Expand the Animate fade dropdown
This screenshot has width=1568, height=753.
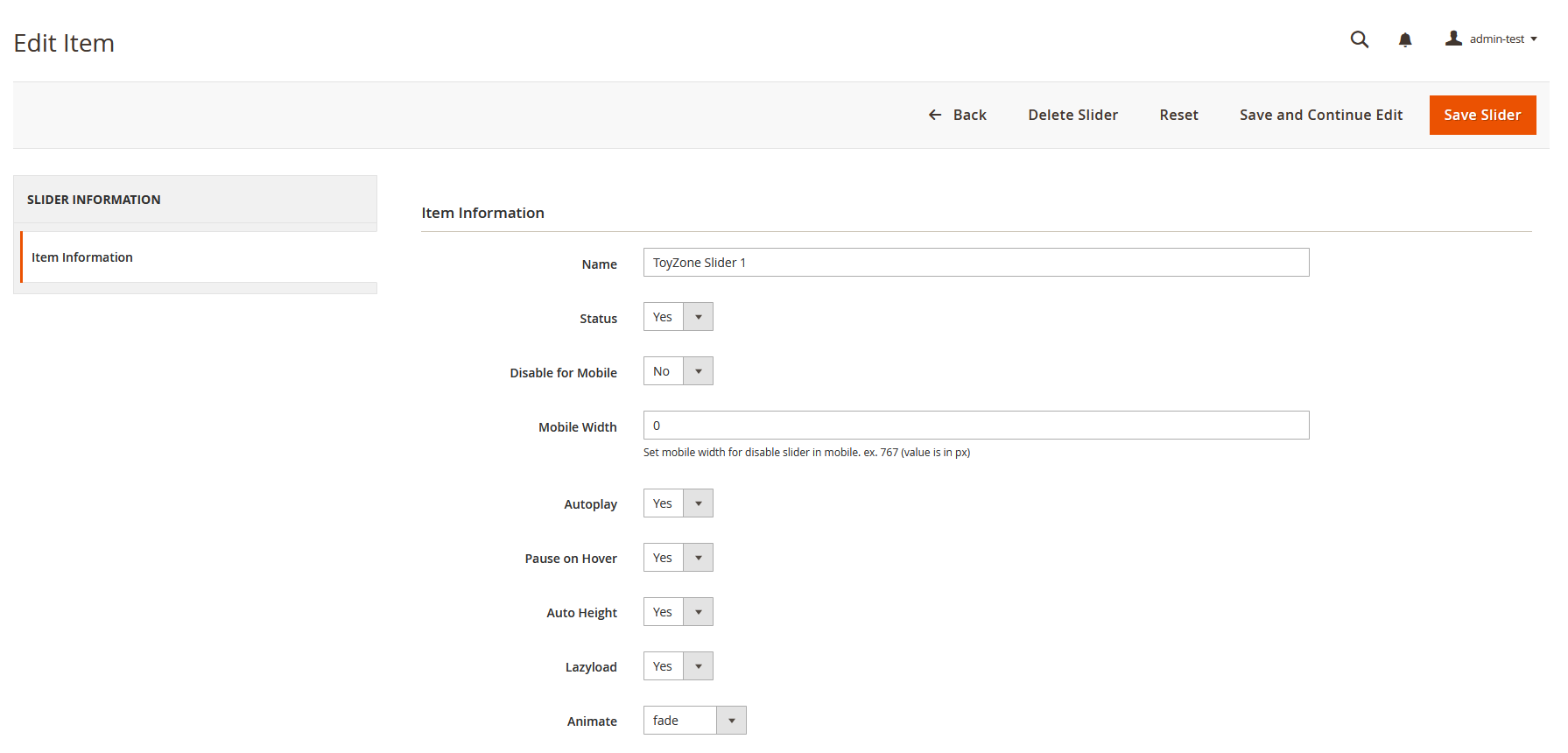coord(694,721)
